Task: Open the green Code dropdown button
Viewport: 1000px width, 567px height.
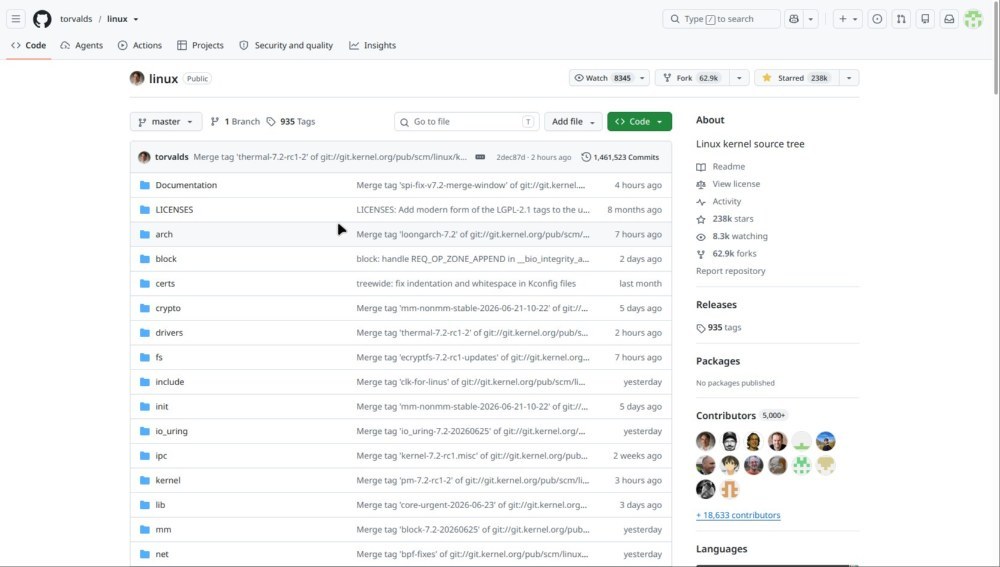Action: coord(640,121)
